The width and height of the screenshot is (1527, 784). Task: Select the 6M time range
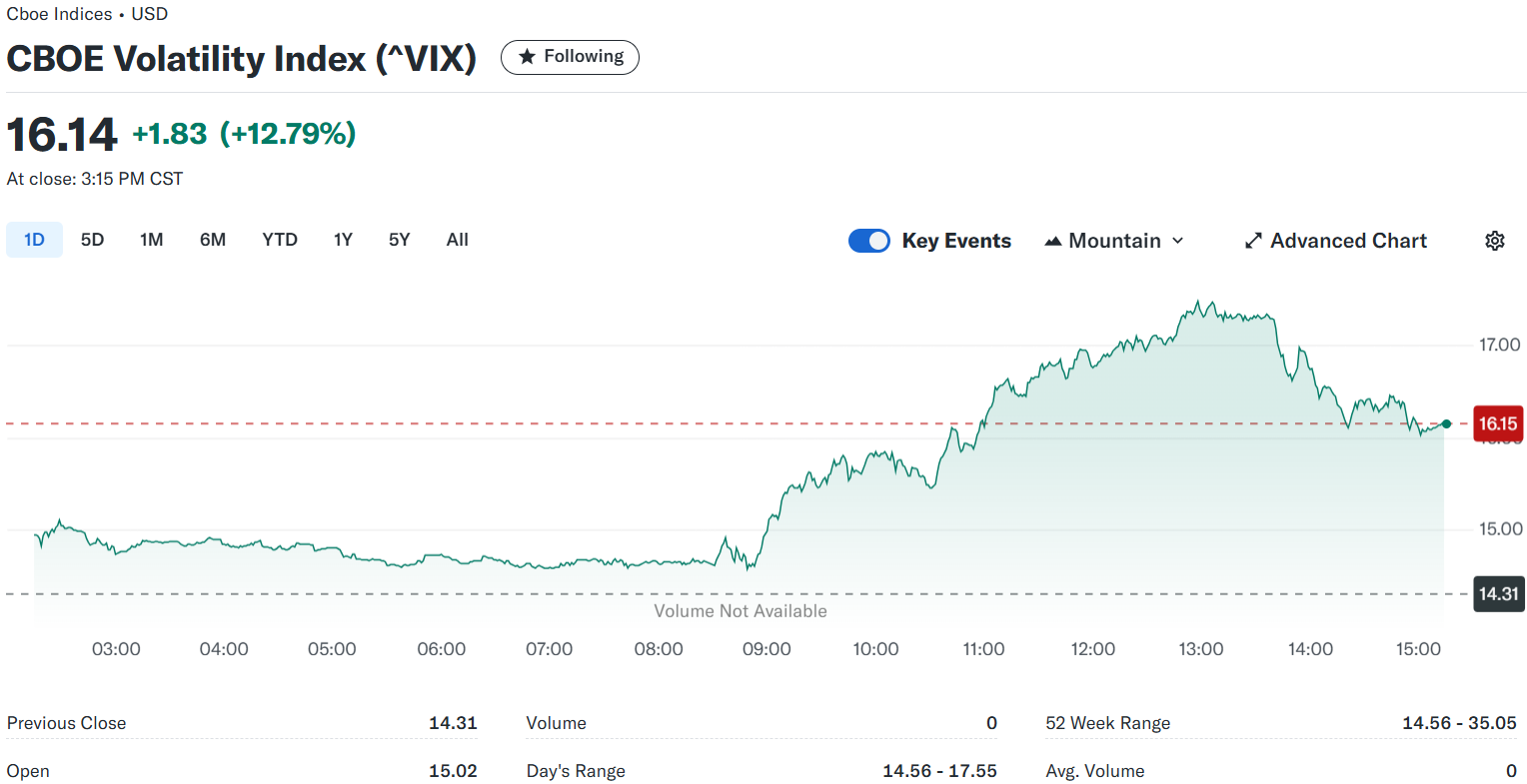coord(213,240)
